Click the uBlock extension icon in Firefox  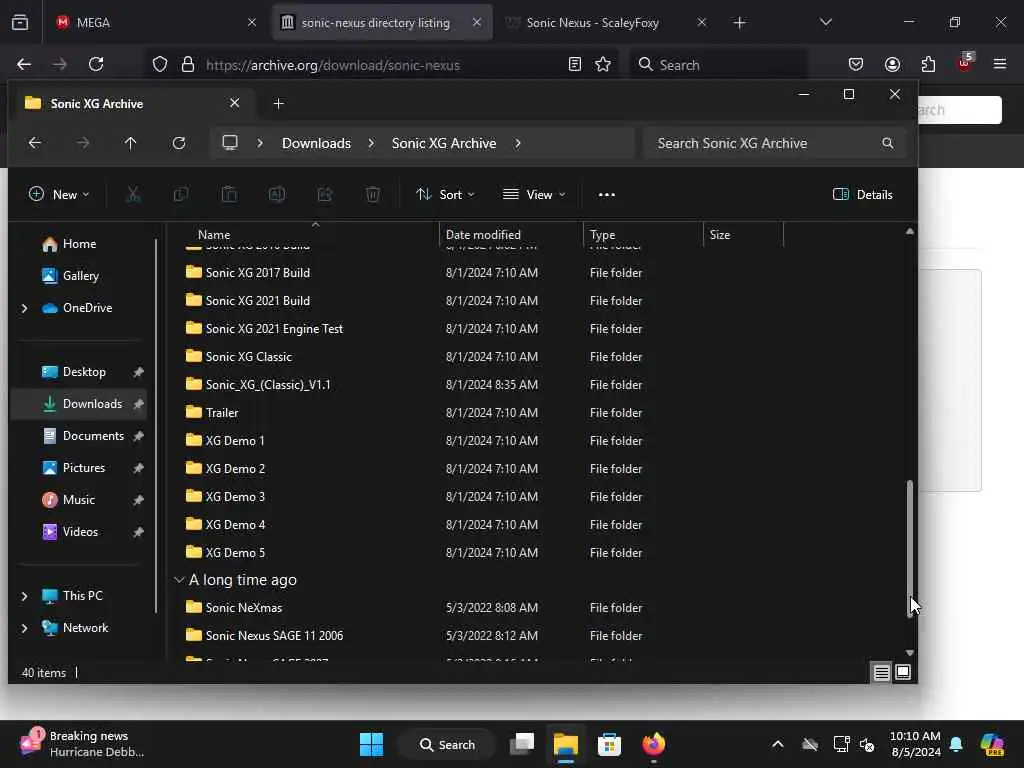point(965,63)
